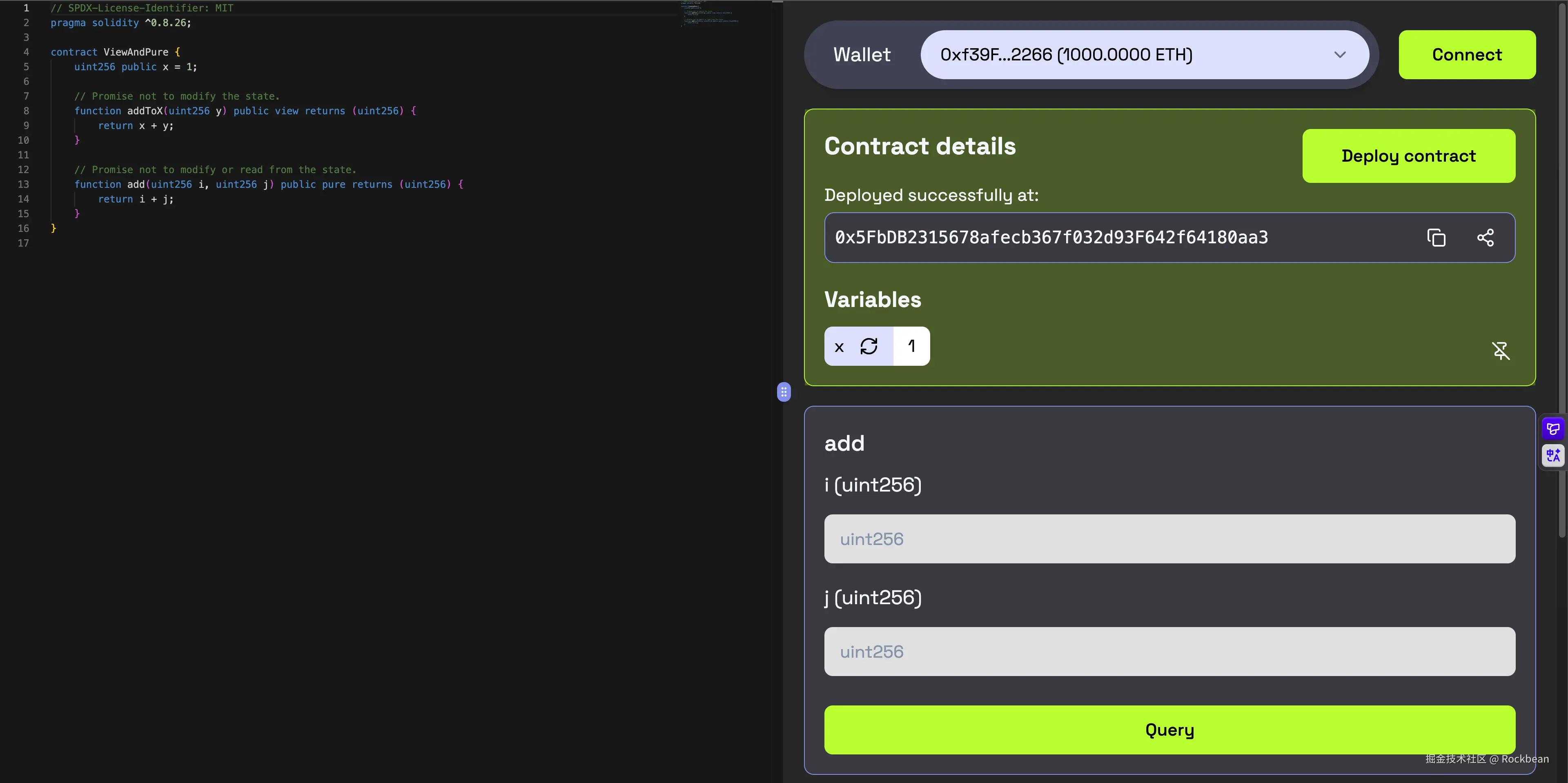Toggle the pinned state of variable x
The image size is (1568, 783).
pos(1501,350)
